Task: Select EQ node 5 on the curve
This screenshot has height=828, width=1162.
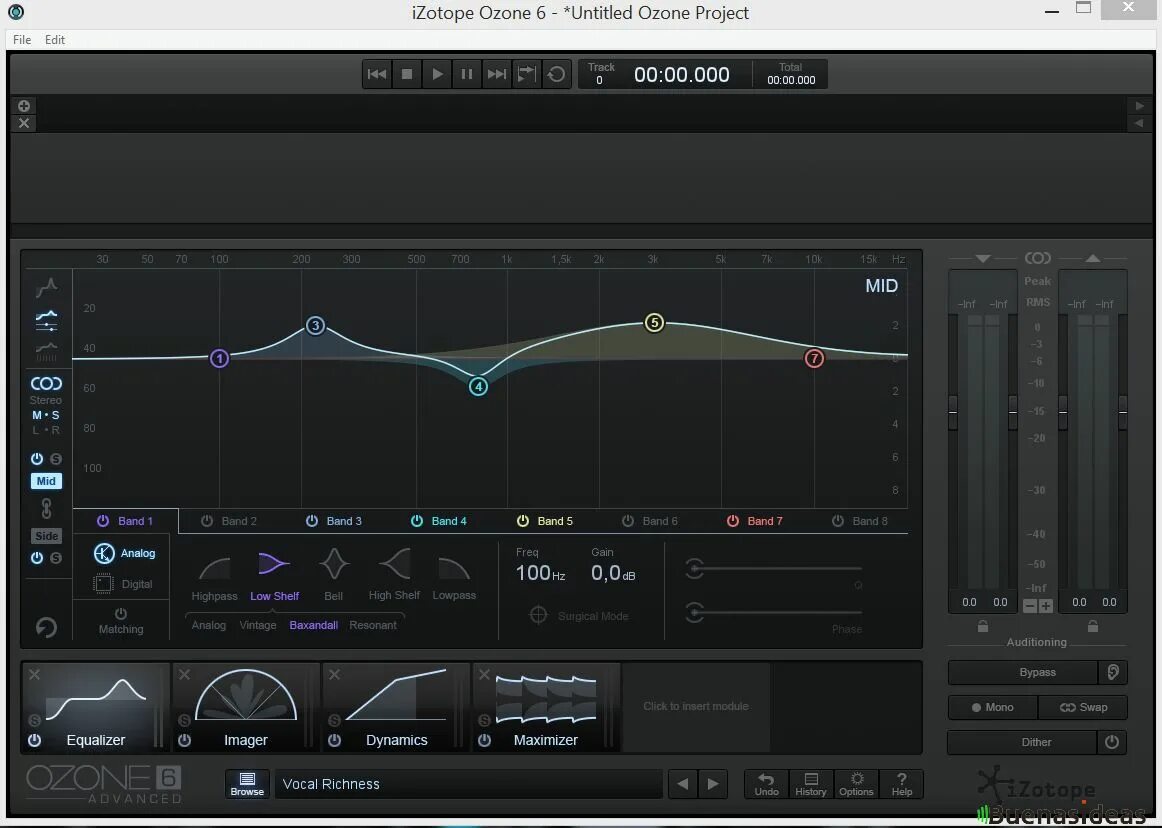Action: point(654,322)
